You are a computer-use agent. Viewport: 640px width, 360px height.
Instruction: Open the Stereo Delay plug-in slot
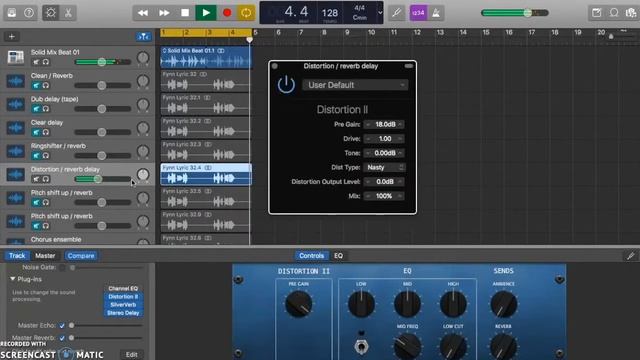click(123, 313)
